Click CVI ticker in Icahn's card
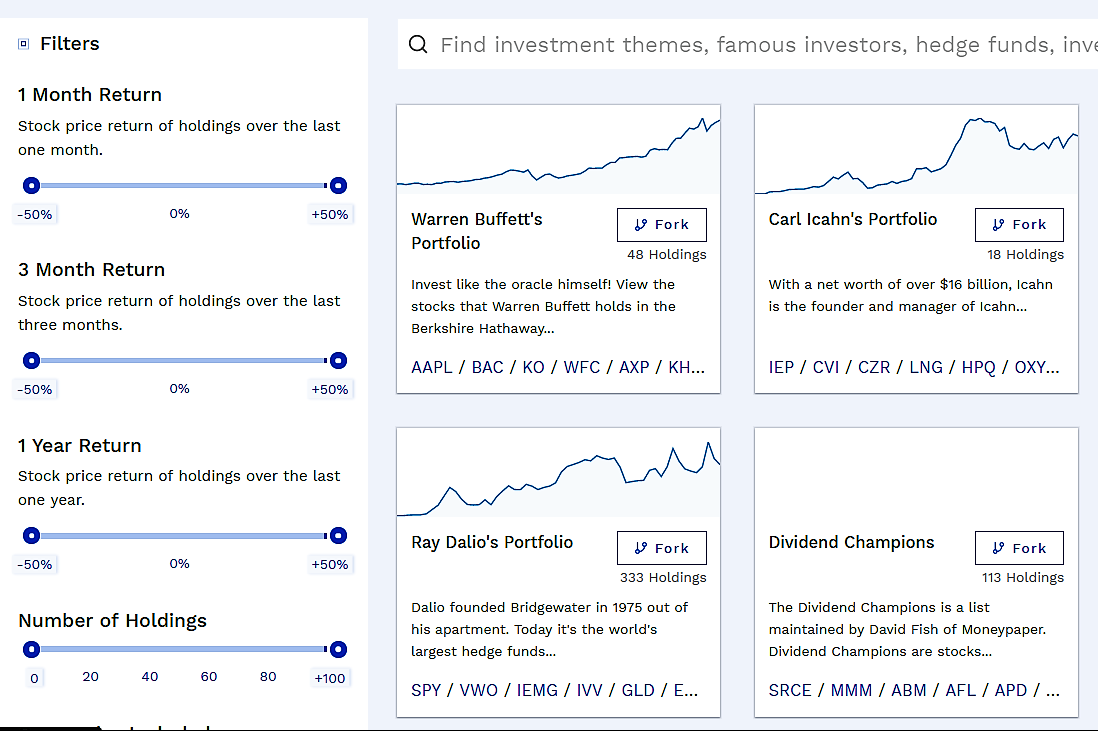This screenshot has width=1098, height=731. (826, 367)
